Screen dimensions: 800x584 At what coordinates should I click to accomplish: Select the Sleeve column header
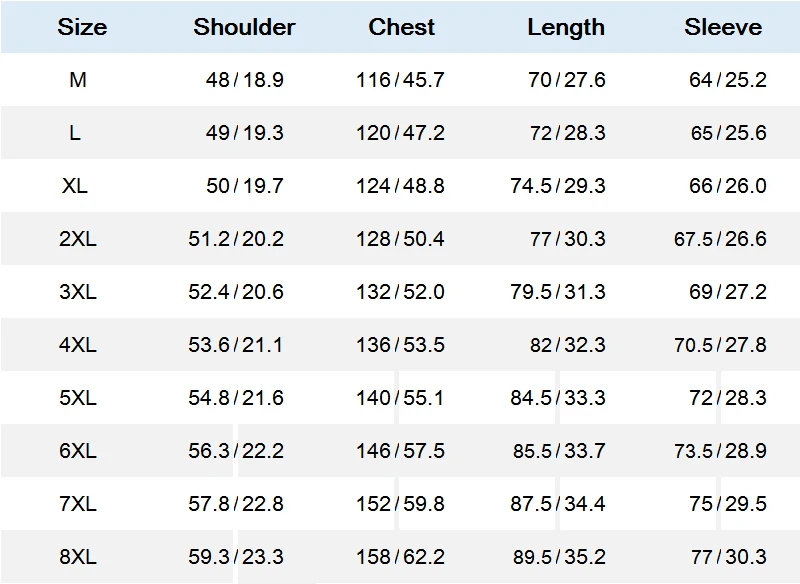[723, 27]
